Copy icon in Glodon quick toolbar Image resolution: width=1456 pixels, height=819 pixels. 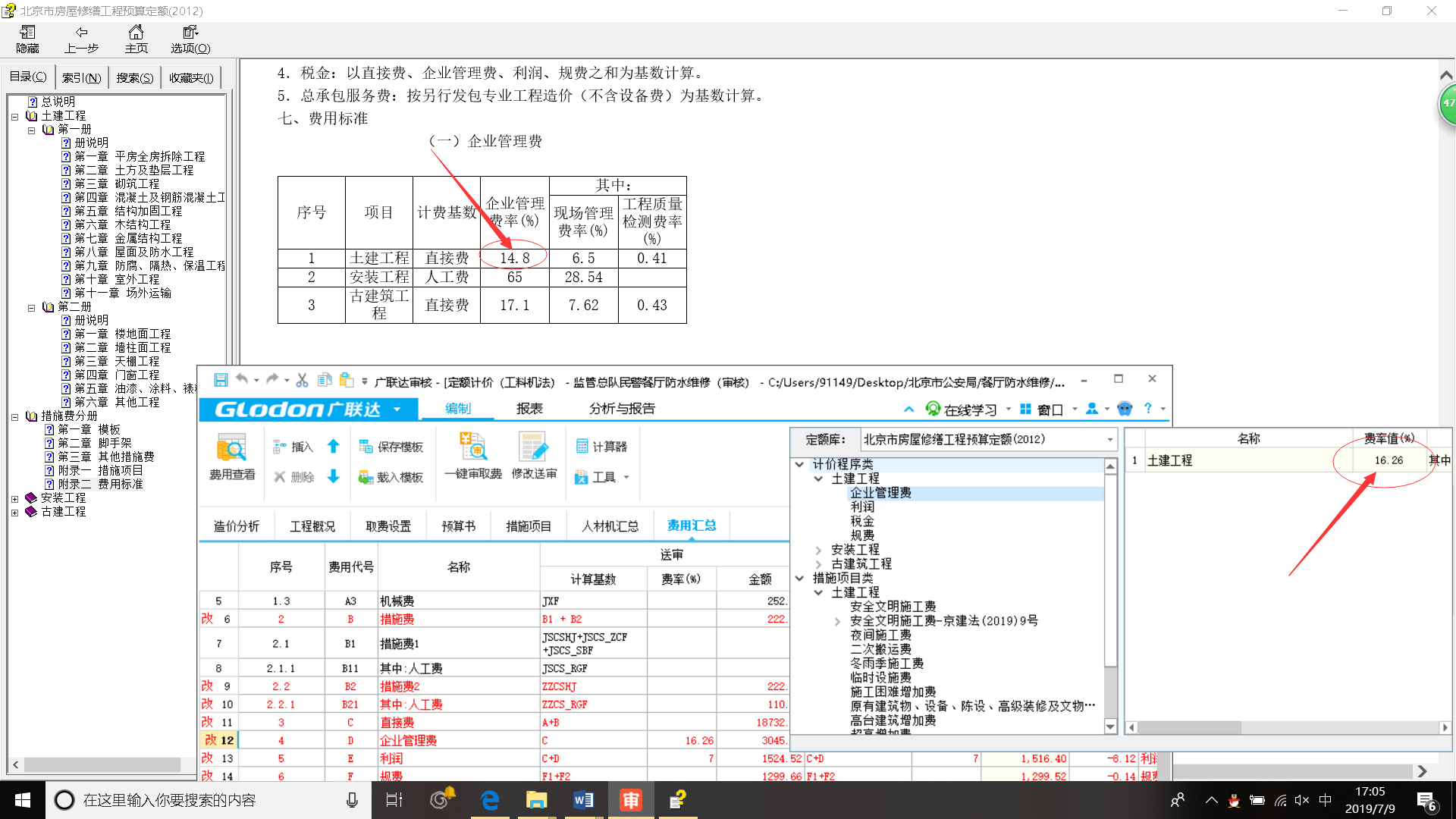(325, 380)
